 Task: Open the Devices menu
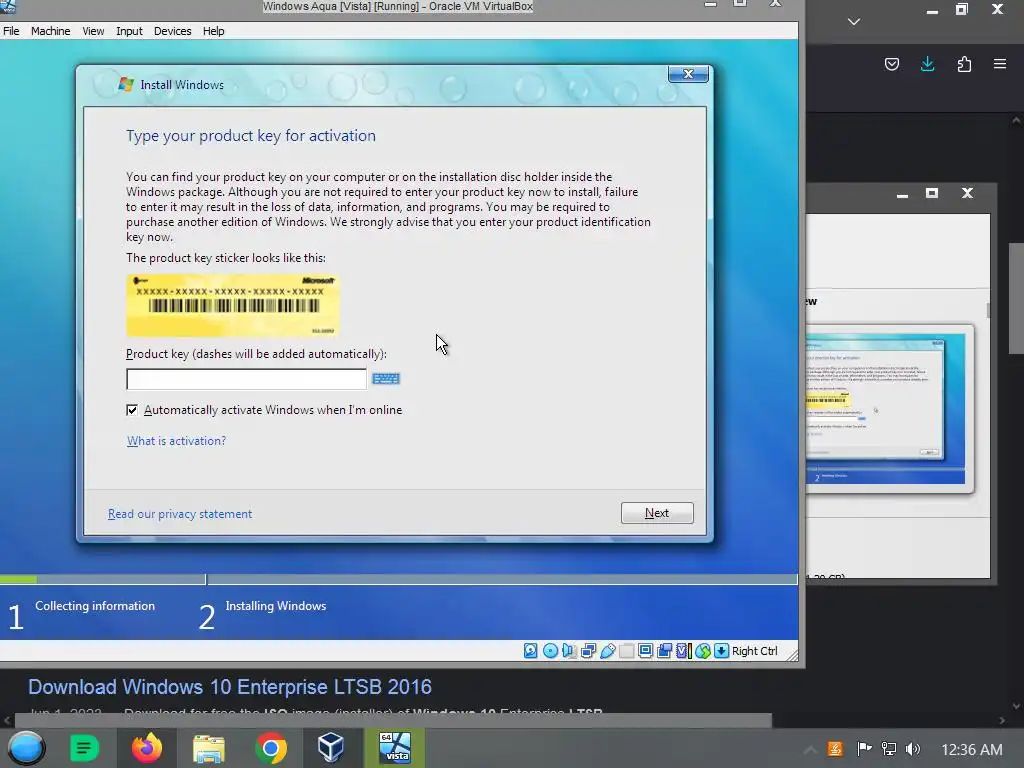click(172, 31)
